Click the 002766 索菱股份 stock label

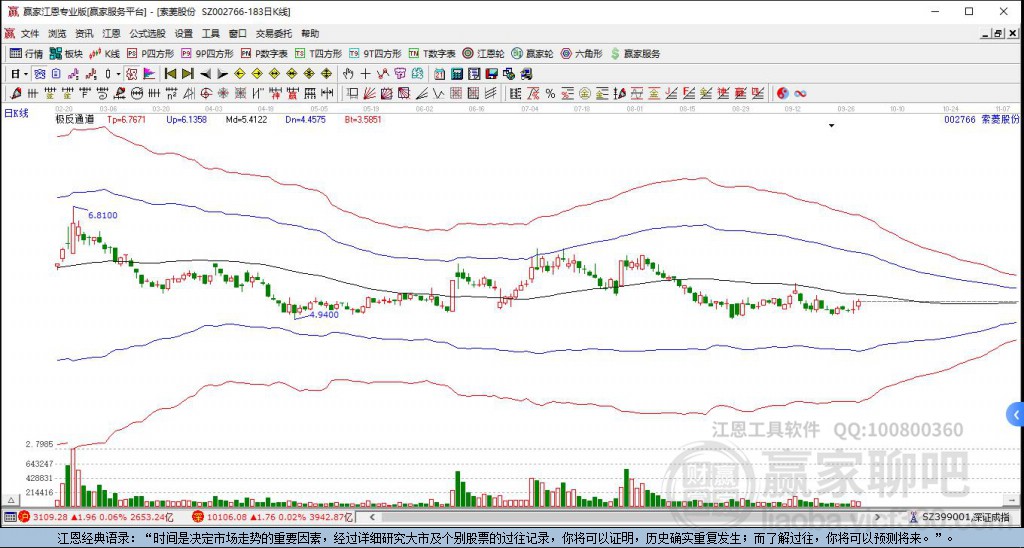982,120
